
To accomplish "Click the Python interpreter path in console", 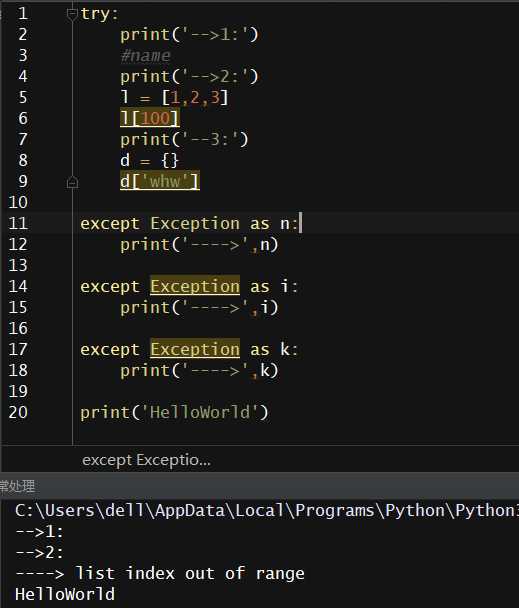I will click(267, 511).
